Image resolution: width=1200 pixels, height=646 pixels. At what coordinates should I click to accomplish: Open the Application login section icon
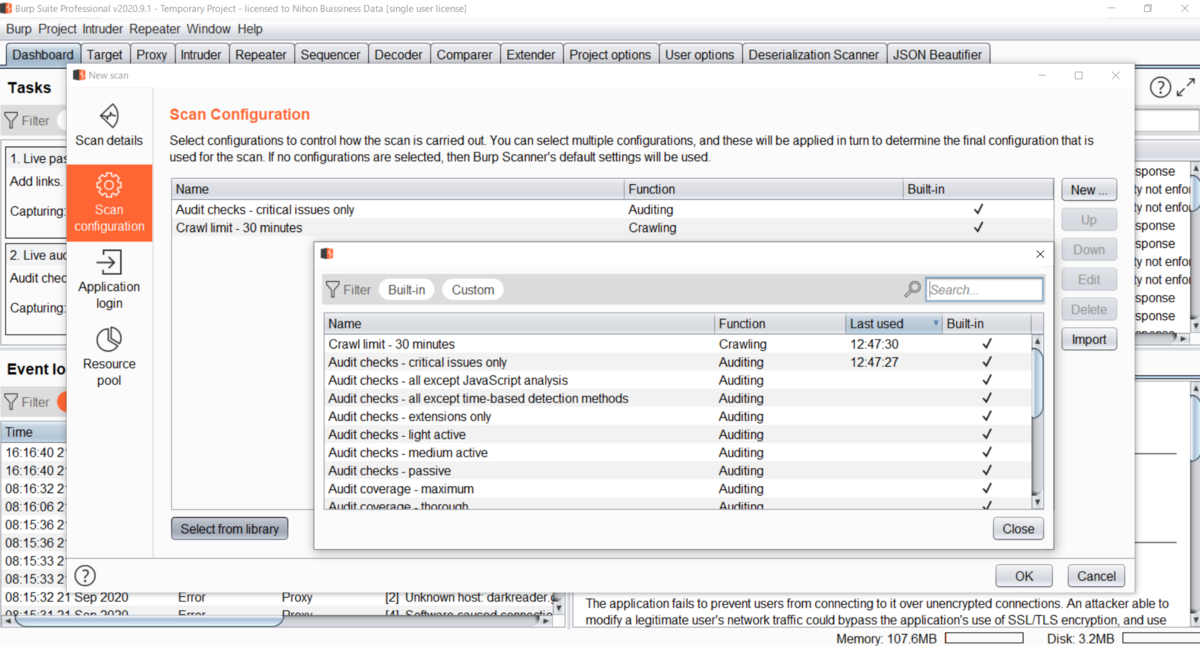[x=109, y=262]
